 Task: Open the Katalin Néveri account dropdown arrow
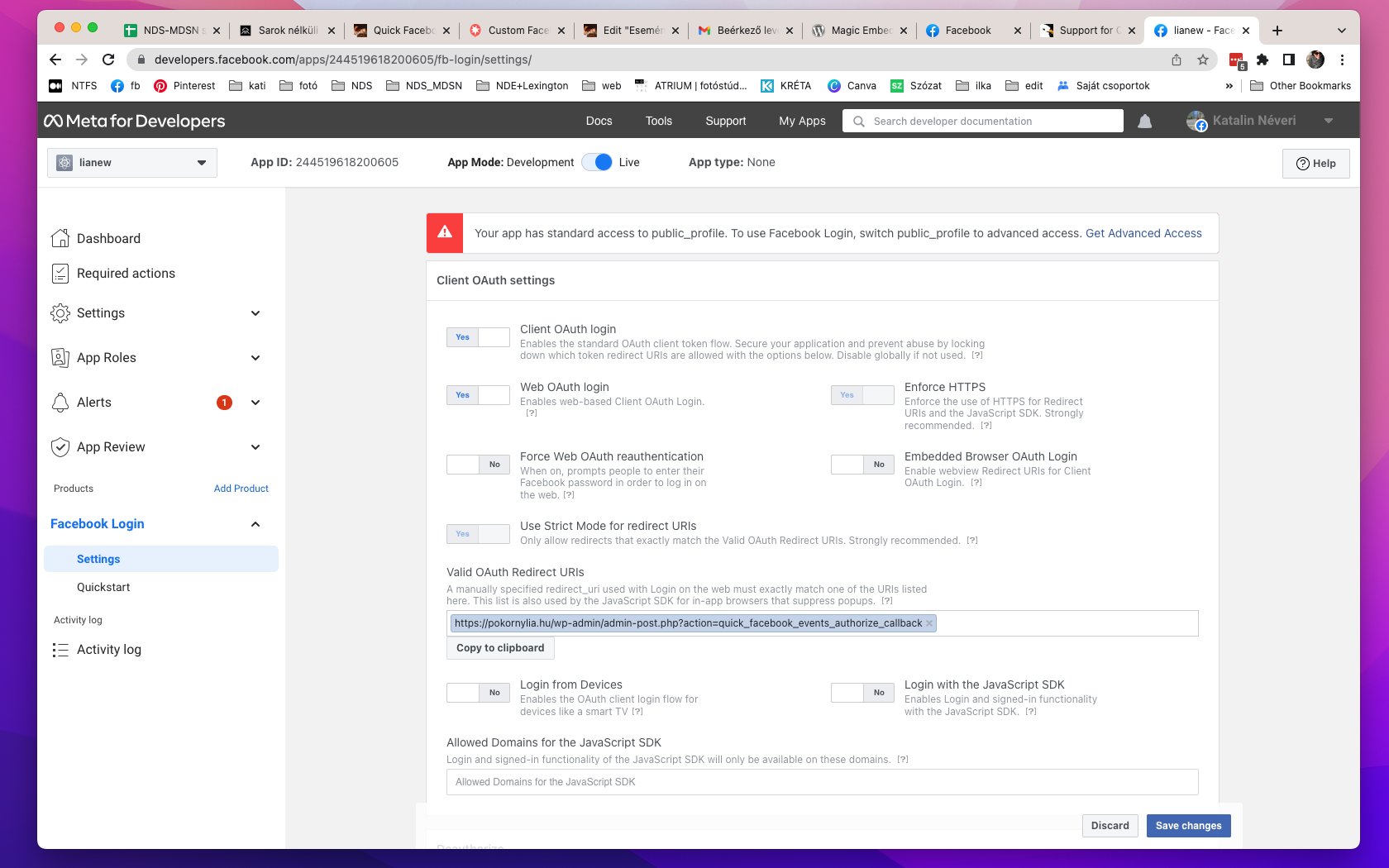click(x=1329, y=121)
